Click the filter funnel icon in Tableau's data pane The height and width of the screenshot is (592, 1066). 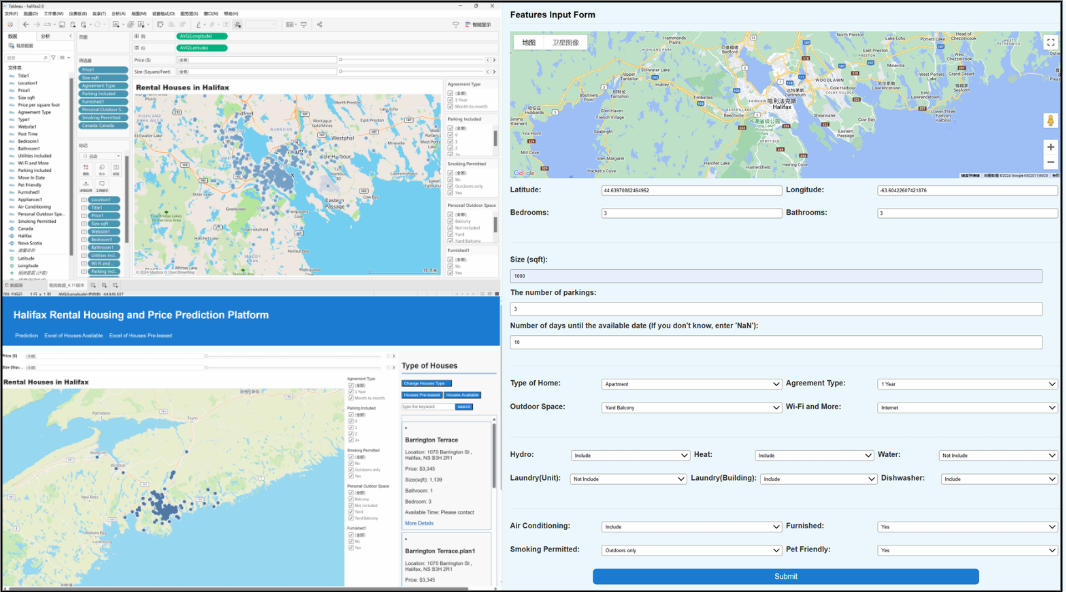pos(54,58)
